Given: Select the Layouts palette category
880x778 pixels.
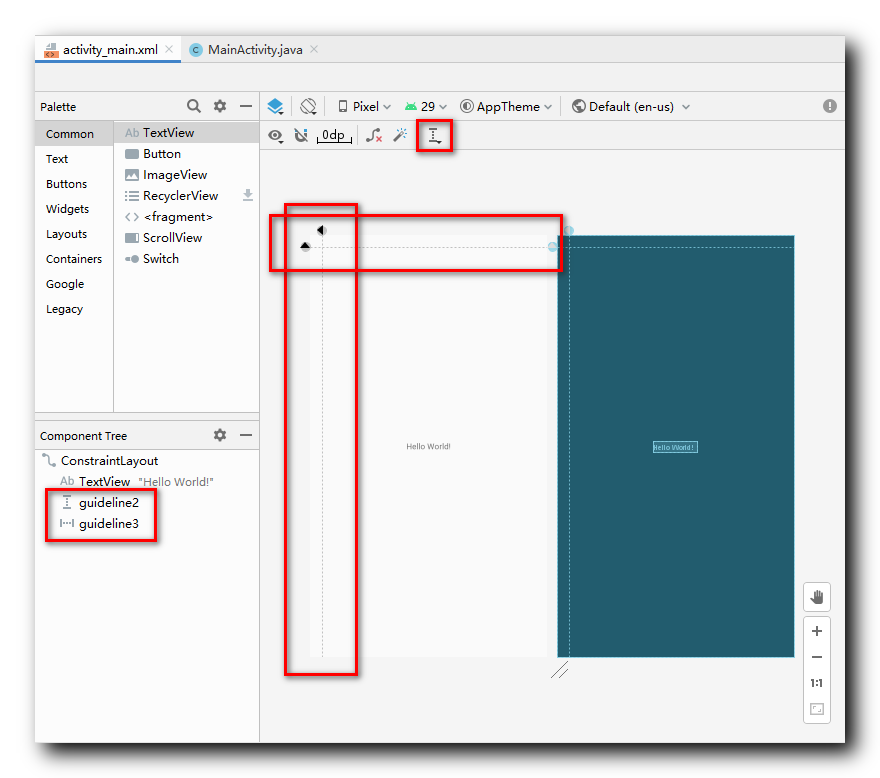Looking at the screenshot, I should click(x=74, y=234).
